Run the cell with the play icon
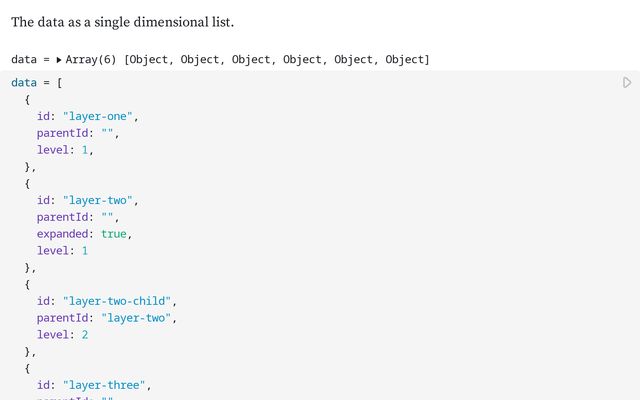This screenshot has height=400, width=640. click(627, 83)
